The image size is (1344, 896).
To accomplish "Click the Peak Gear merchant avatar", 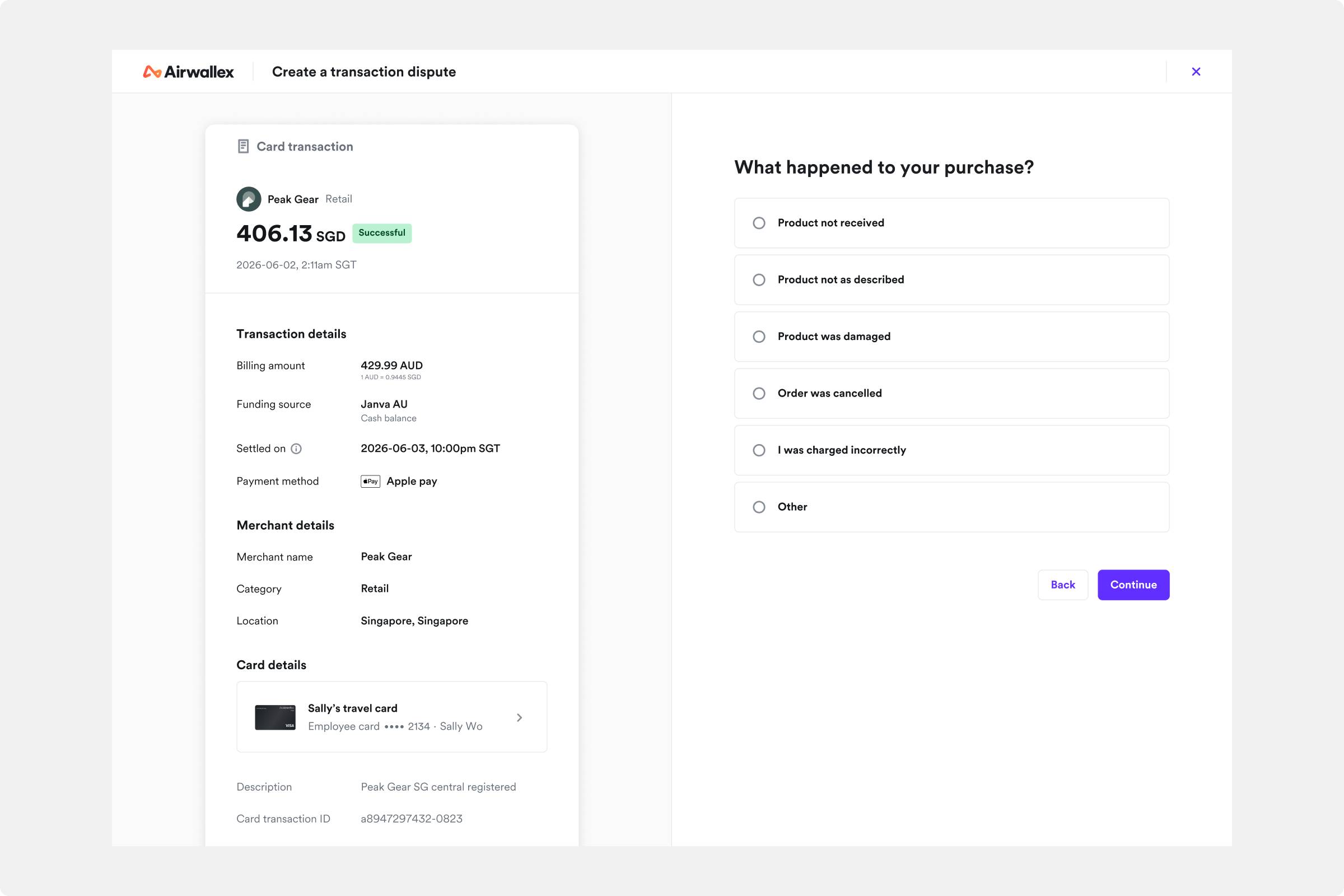I will pyautogui.click(x=249, y=199).
